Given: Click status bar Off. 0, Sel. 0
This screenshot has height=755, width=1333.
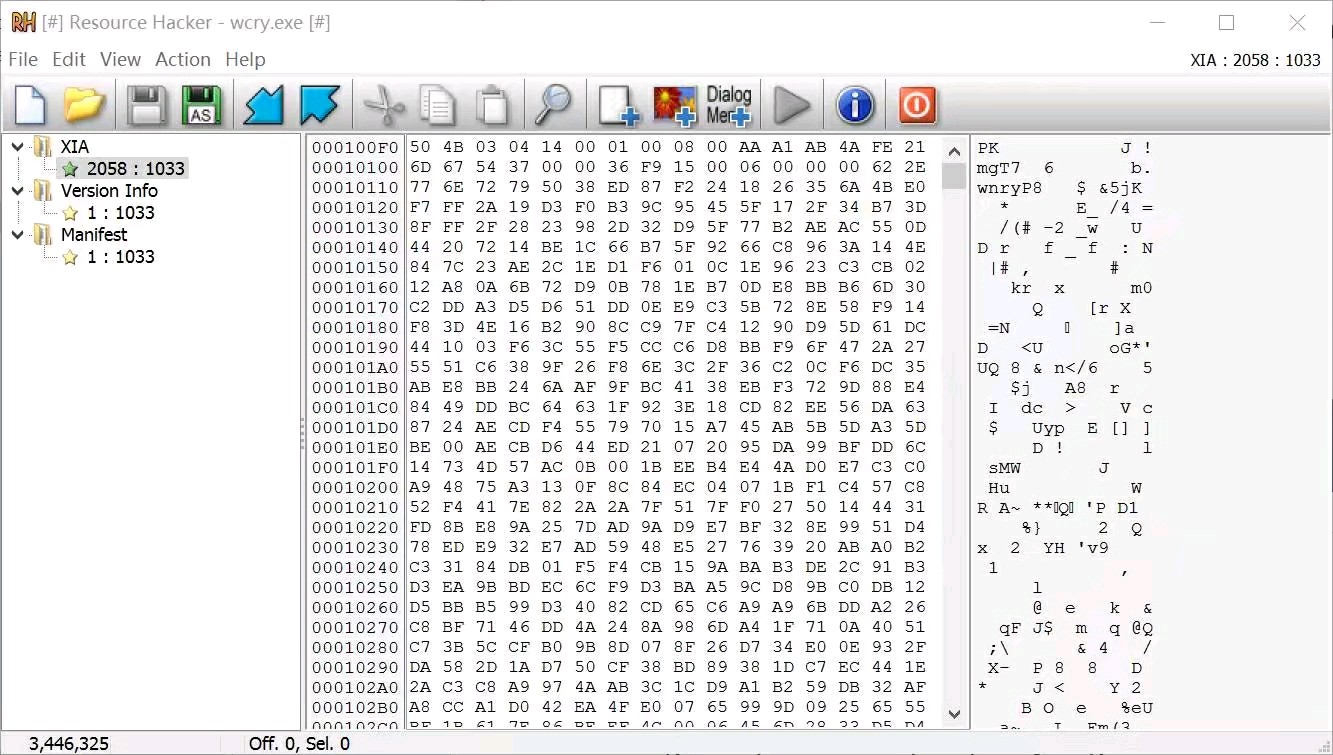Looking at the screenshot, I should pyautogui.click(x=299, y=744).
